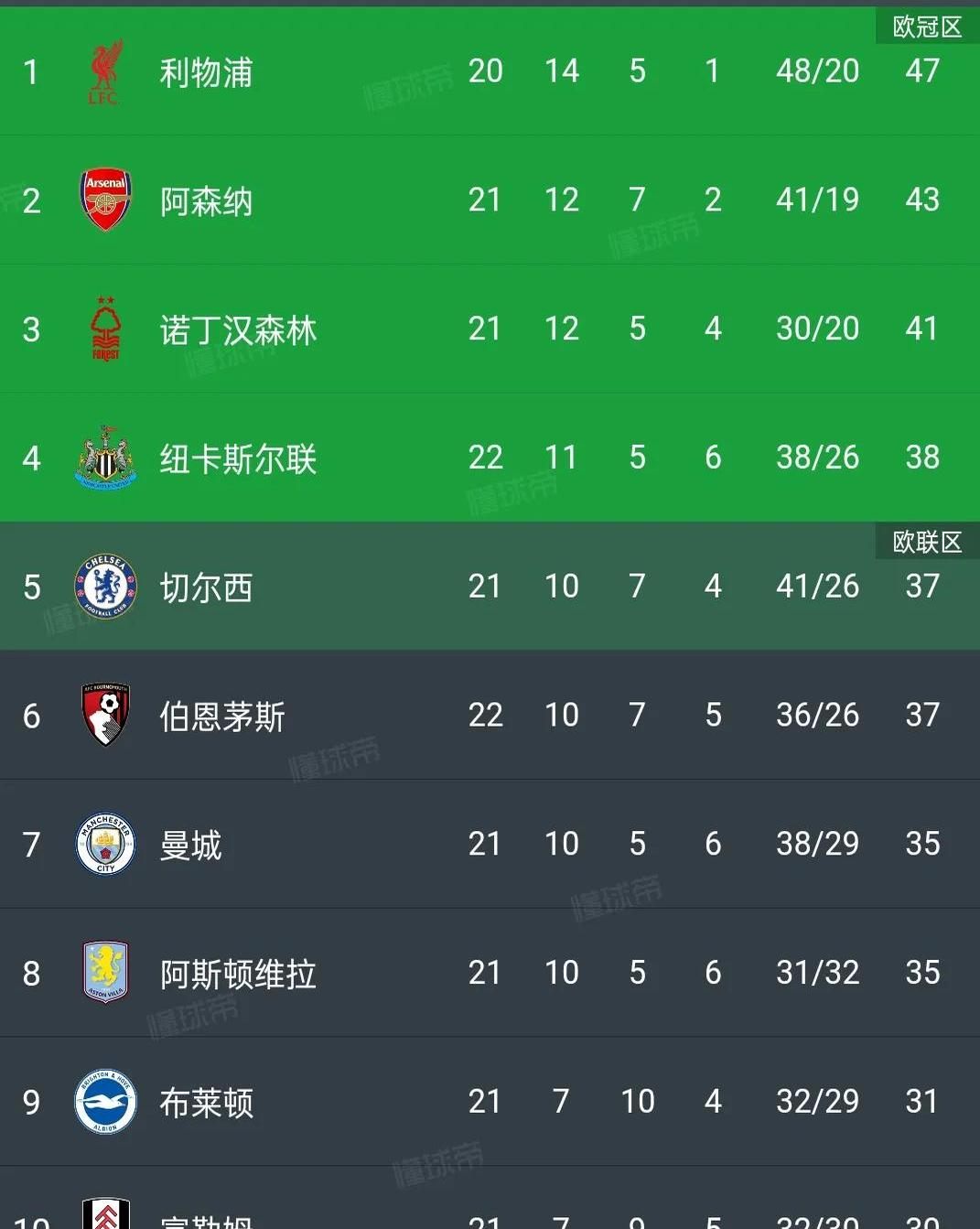980x1229 pixels.
Task: Click the Brighton seagull badge
Action: 105,1102
